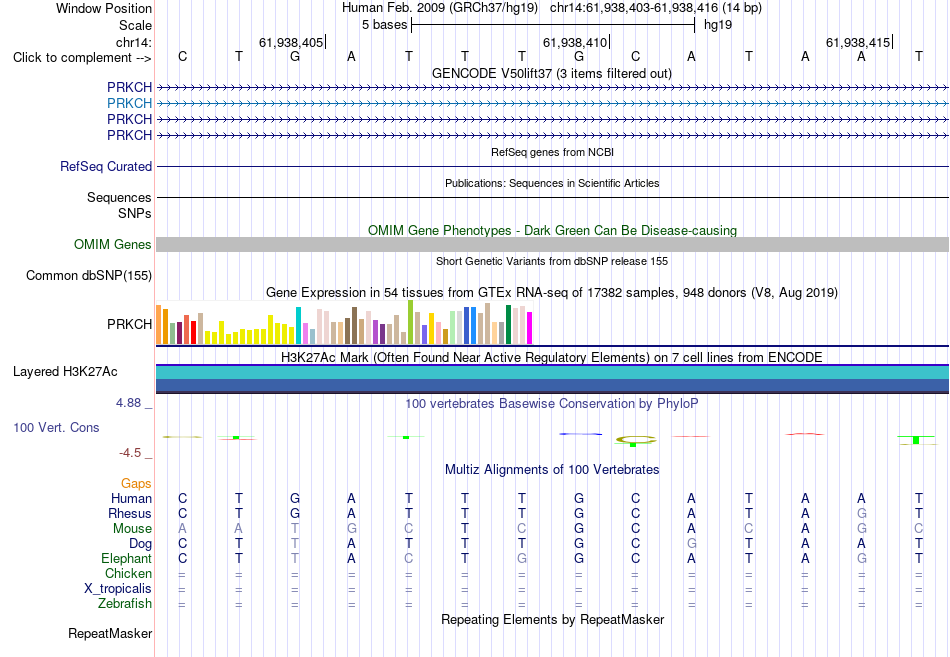Click coordinate label 61,938,415
The height and width of the screenshot is (657, 950).
(858, 42)
